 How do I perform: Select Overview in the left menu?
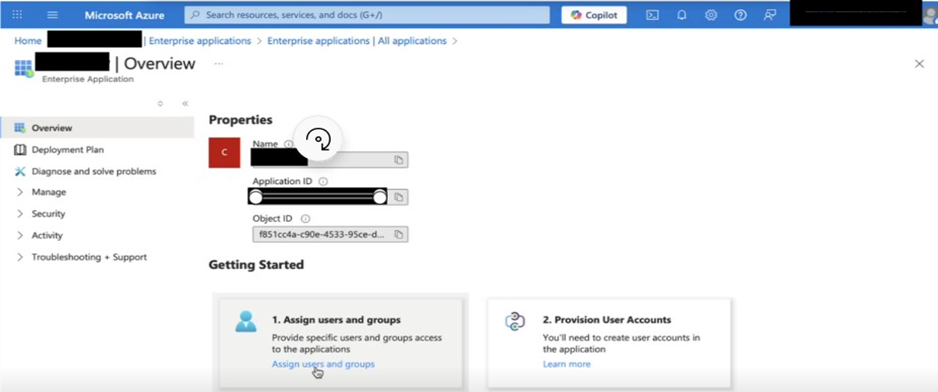[97, 127]
